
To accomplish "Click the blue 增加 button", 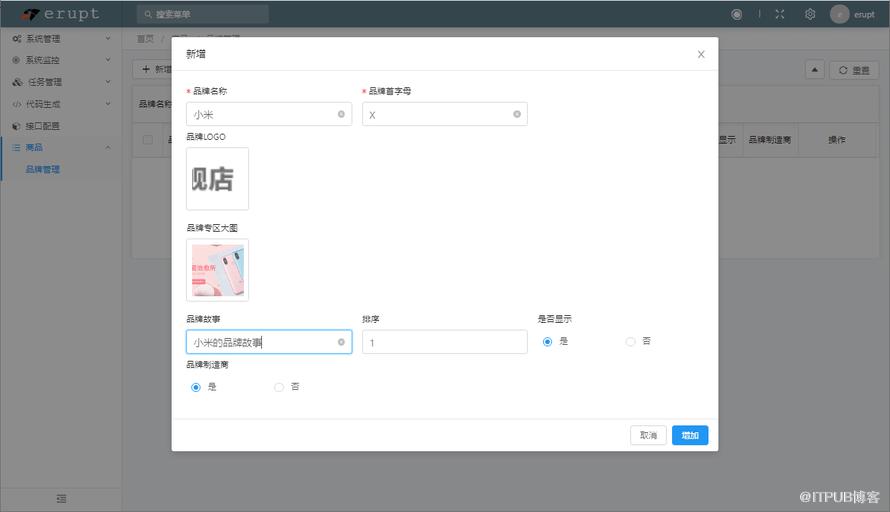I will (690, 435).
